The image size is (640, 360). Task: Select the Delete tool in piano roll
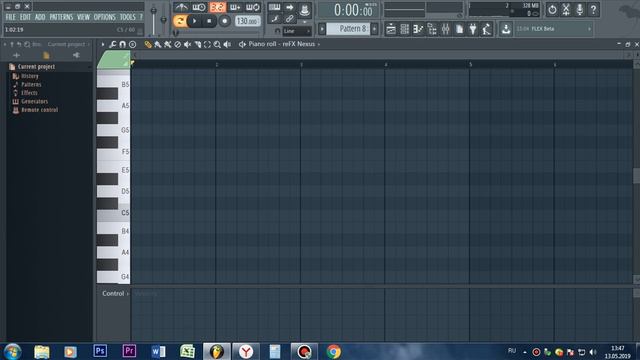click(x=178, y=44)
